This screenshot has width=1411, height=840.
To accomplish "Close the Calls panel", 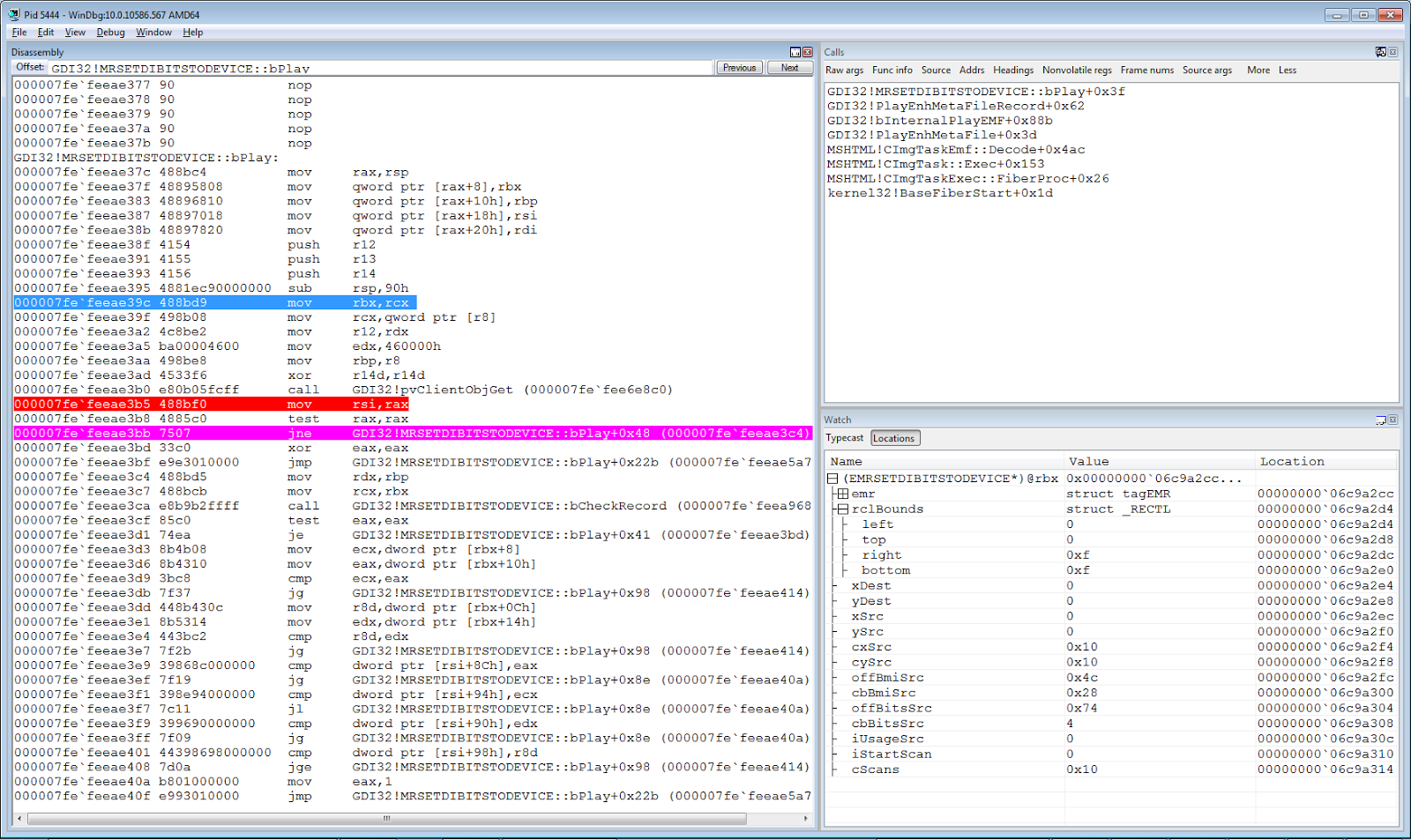I will [1393, 53].
